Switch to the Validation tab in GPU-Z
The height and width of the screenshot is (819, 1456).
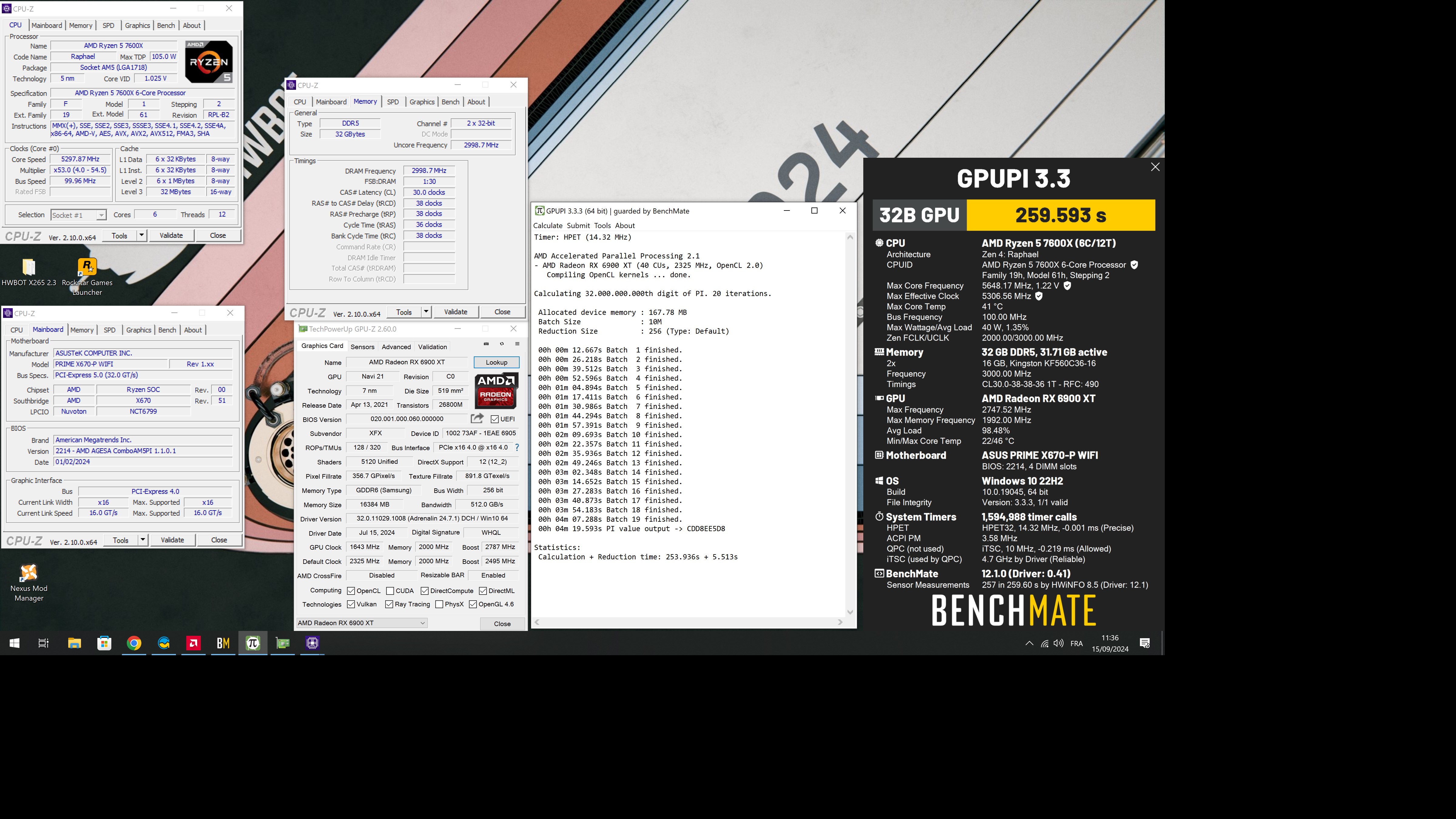(432, 346)
